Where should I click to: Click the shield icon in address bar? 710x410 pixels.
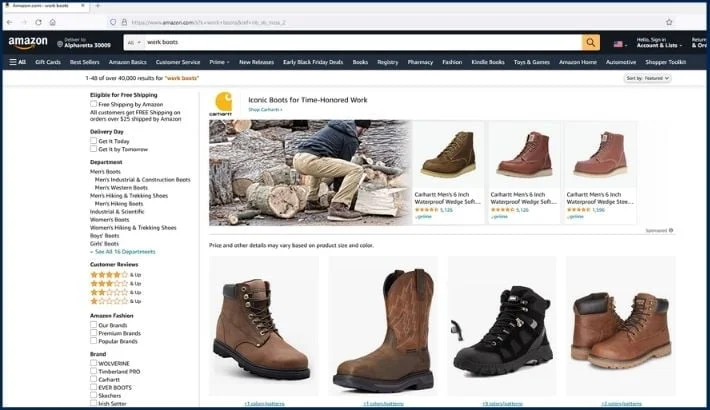[113, 22]
